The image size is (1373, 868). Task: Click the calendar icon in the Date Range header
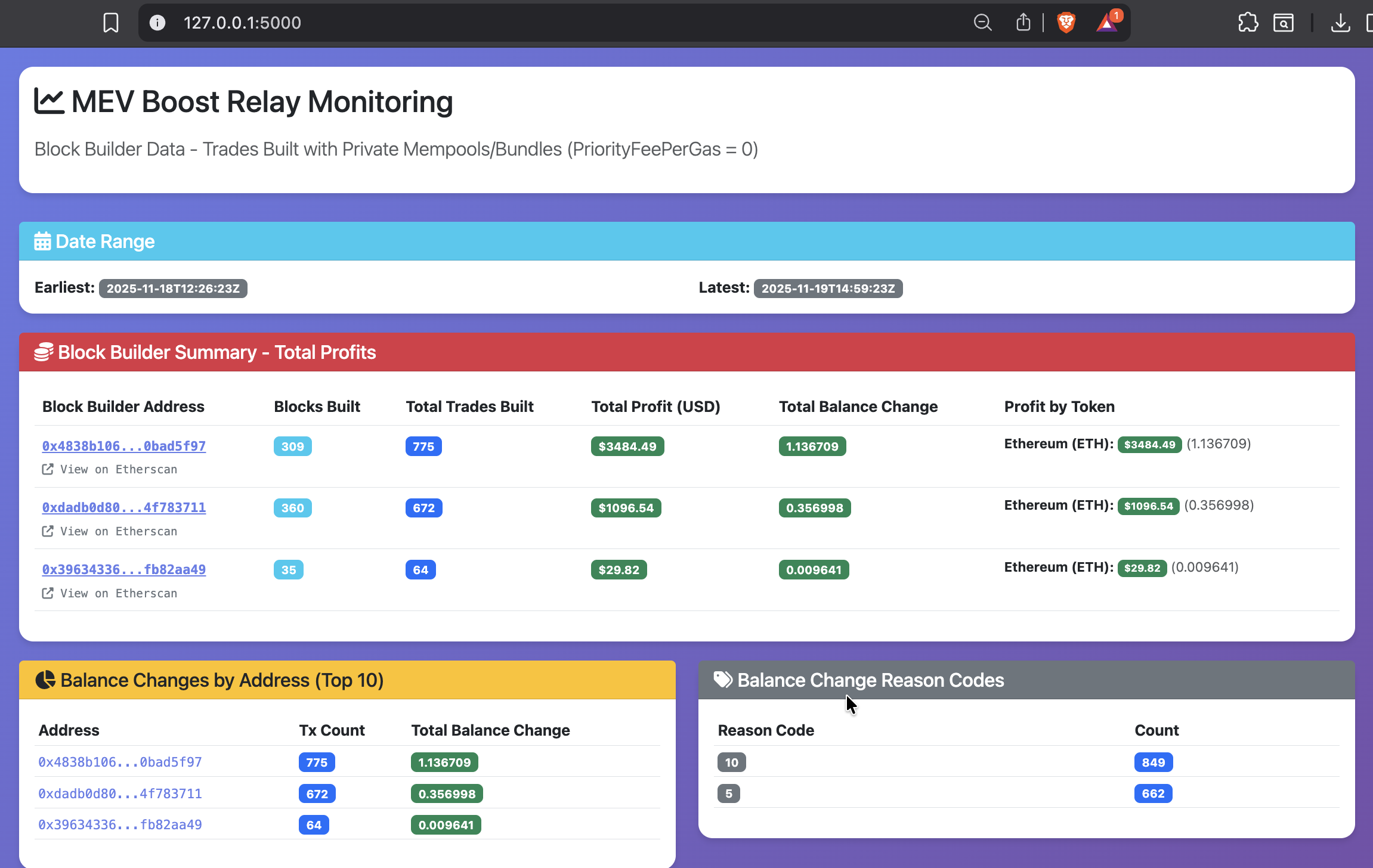42,241
